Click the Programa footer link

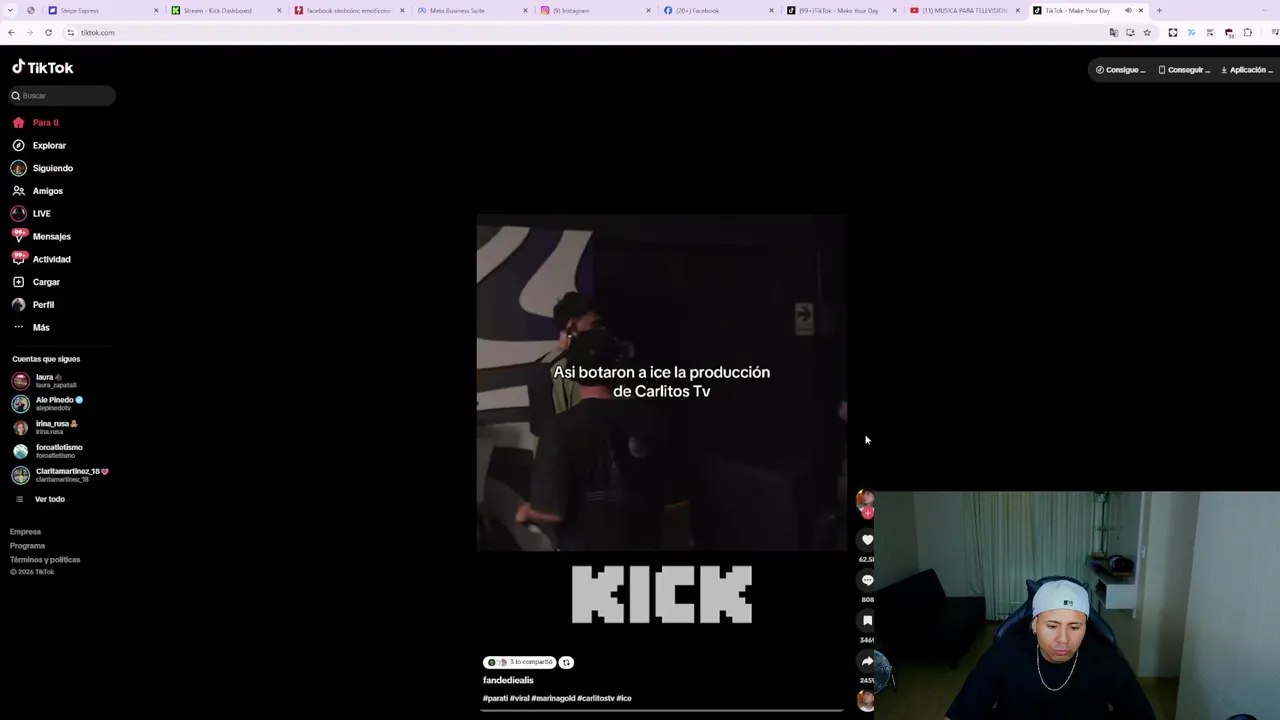click(27, 546)
